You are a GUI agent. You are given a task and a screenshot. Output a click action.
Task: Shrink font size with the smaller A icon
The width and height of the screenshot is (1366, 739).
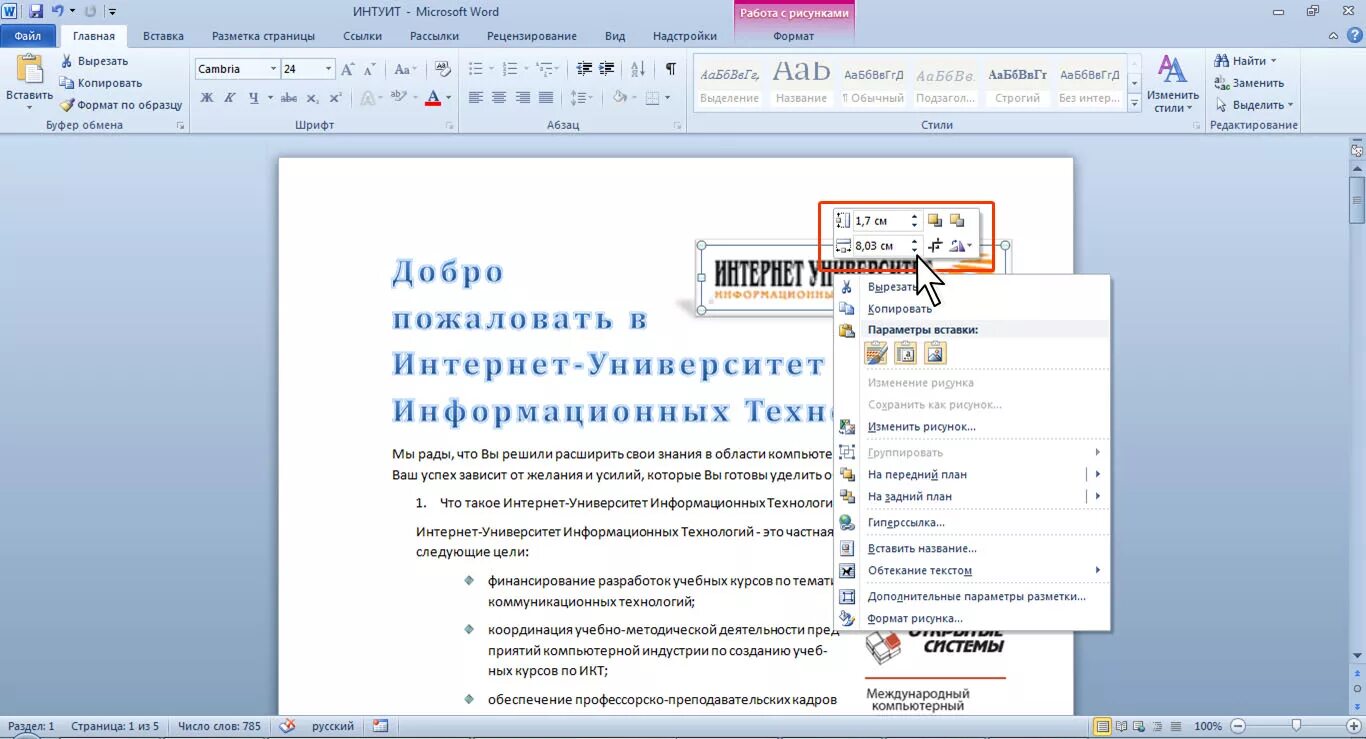[x=368, y=70]
